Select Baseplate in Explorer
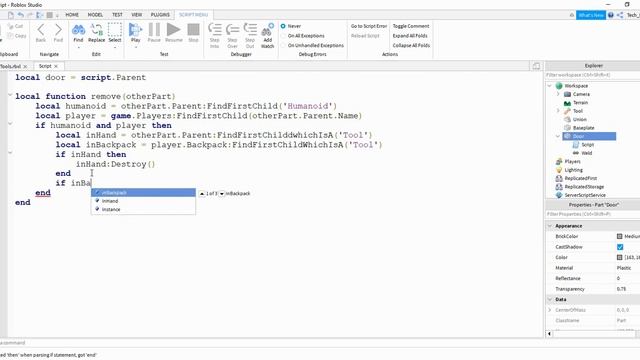 click(583, 128)
